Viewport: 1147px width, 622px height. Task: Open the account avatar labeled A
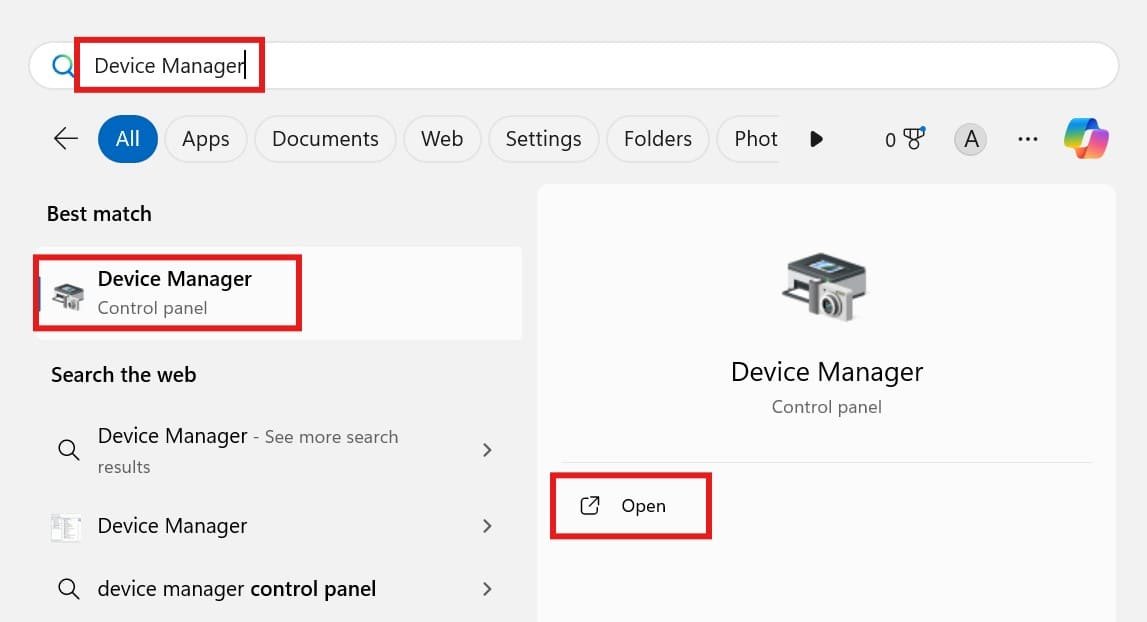(970, 139)
